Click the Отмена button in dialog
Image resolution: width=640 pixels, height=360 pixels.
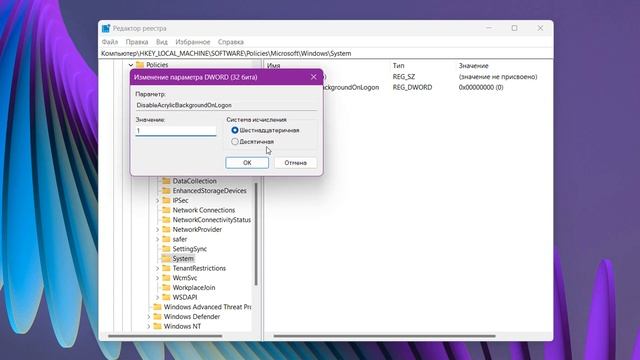coord(296,162)
